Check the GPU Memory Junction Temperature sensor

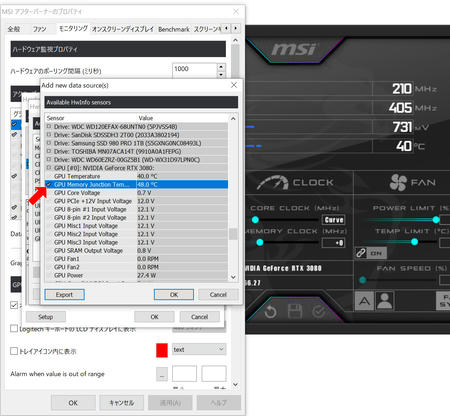pyautogui.click(x=49, y=184)
